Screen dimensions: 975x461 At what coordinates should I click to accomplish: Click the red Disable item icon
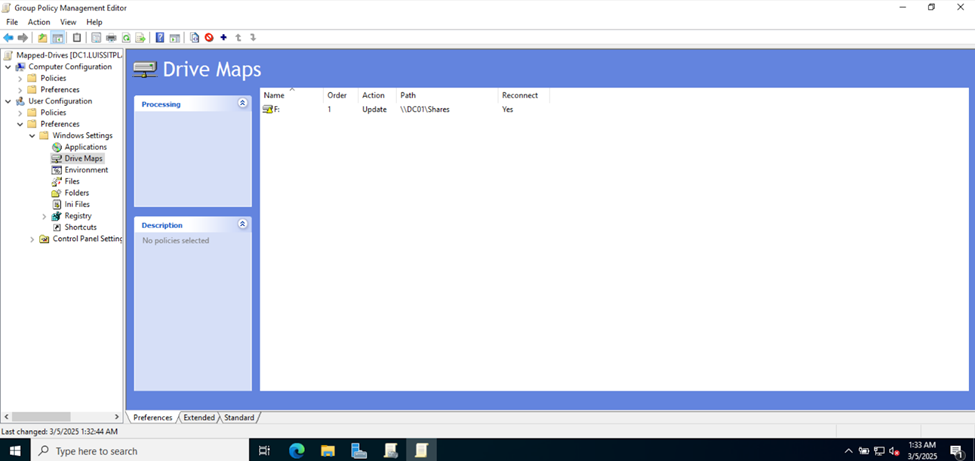(209, 38)
